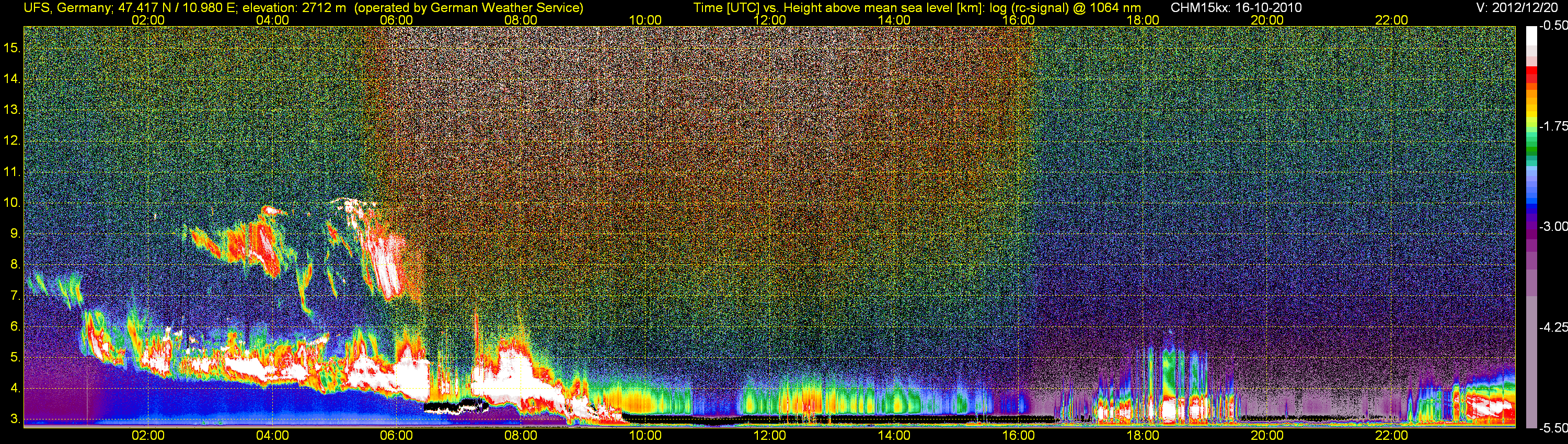This screenshot has height=444, width=1568.
Task: Click the '08:00' label on the lower time axis
Action: tap(521, 436)
